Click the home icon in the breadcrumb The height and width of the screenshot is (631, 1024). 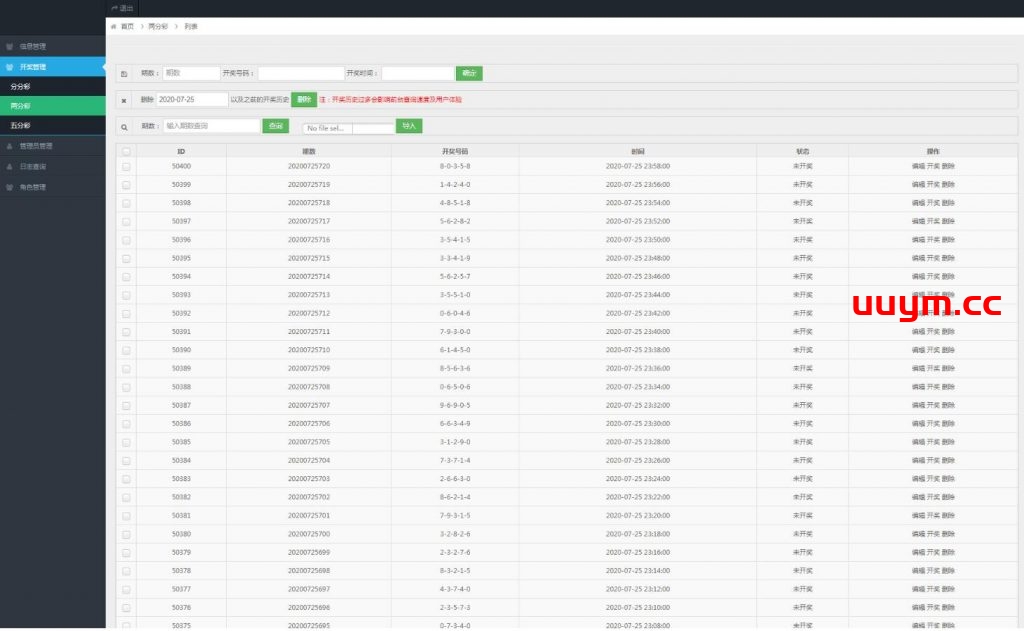113,26
